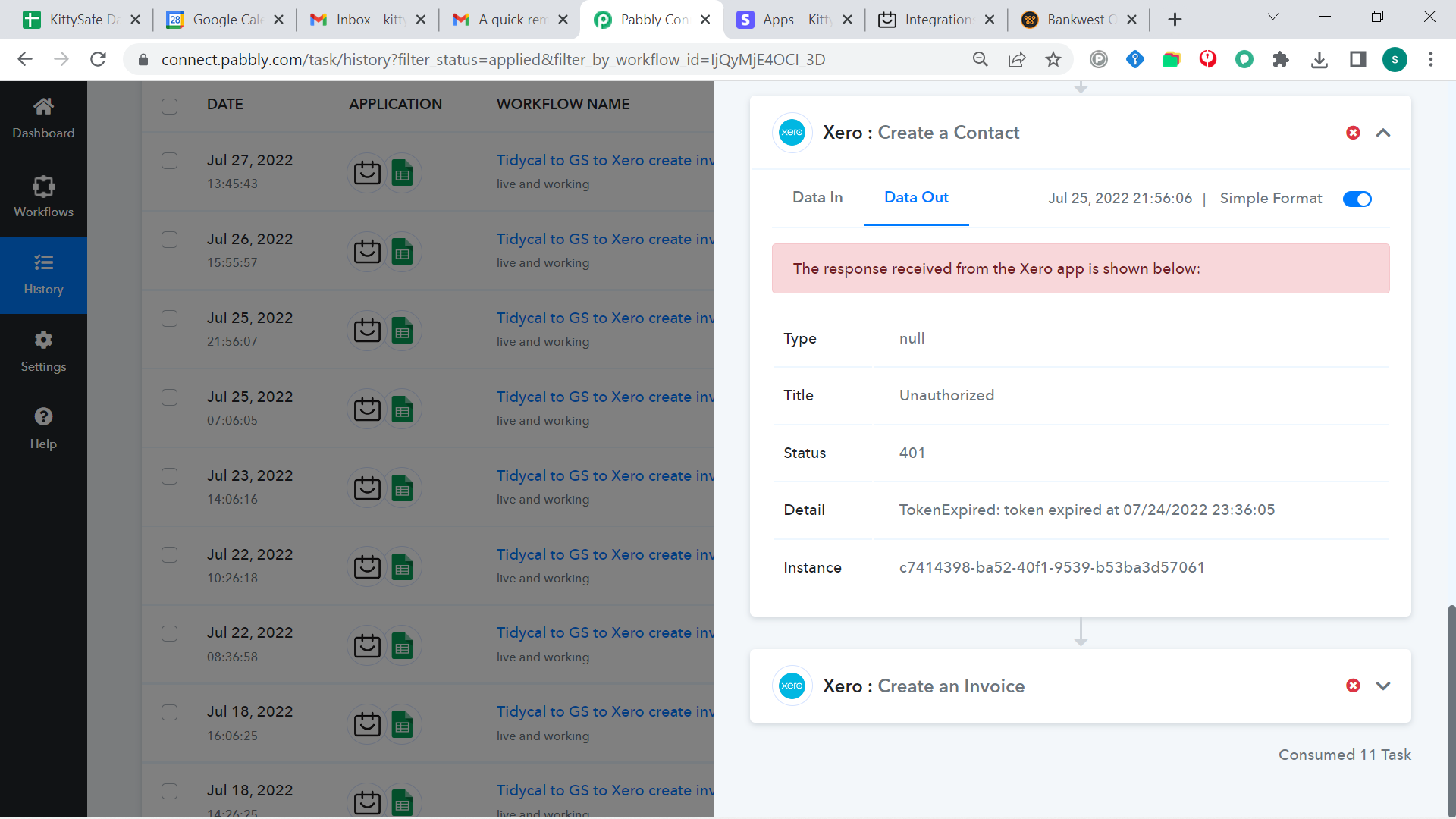Tick the select-all checkbox in table header
This screenshot has height=819, width=1456.
point(169,106)
